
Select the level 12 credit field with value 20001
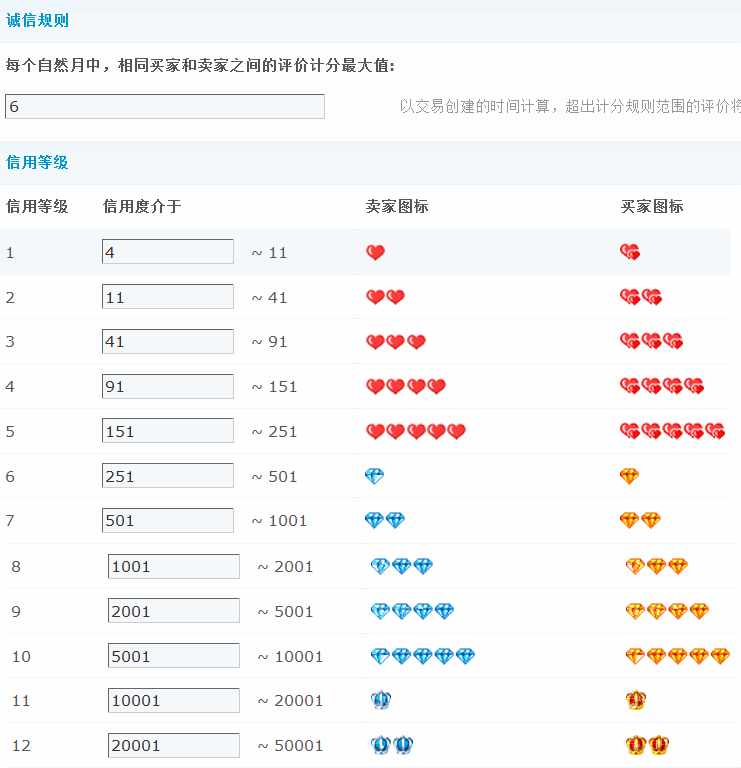[174, 745]
